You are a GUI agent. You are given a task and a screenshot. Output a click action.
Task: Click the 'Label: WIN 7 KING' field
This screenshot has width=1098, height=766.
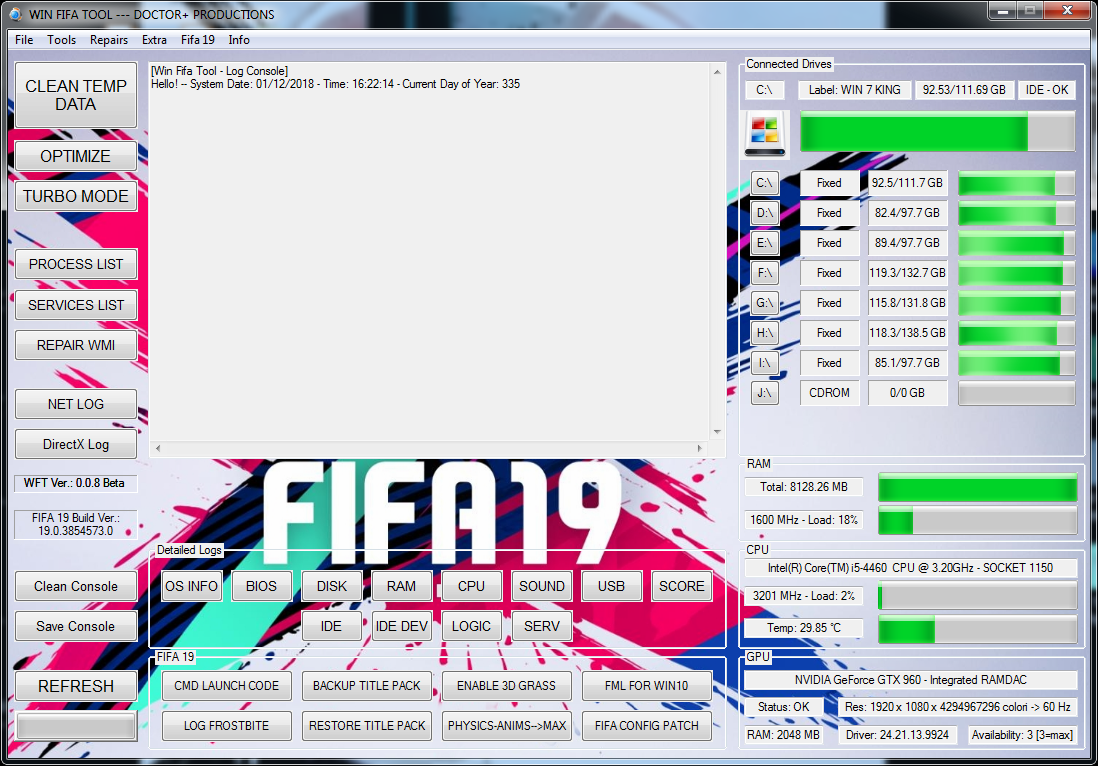854,90
